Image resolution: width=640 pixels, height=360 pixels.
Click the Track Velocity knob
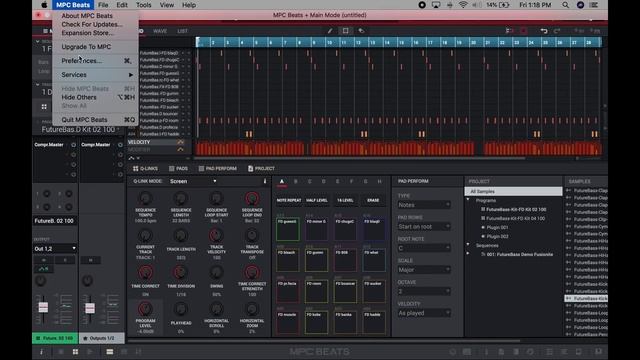click(216, 235)
